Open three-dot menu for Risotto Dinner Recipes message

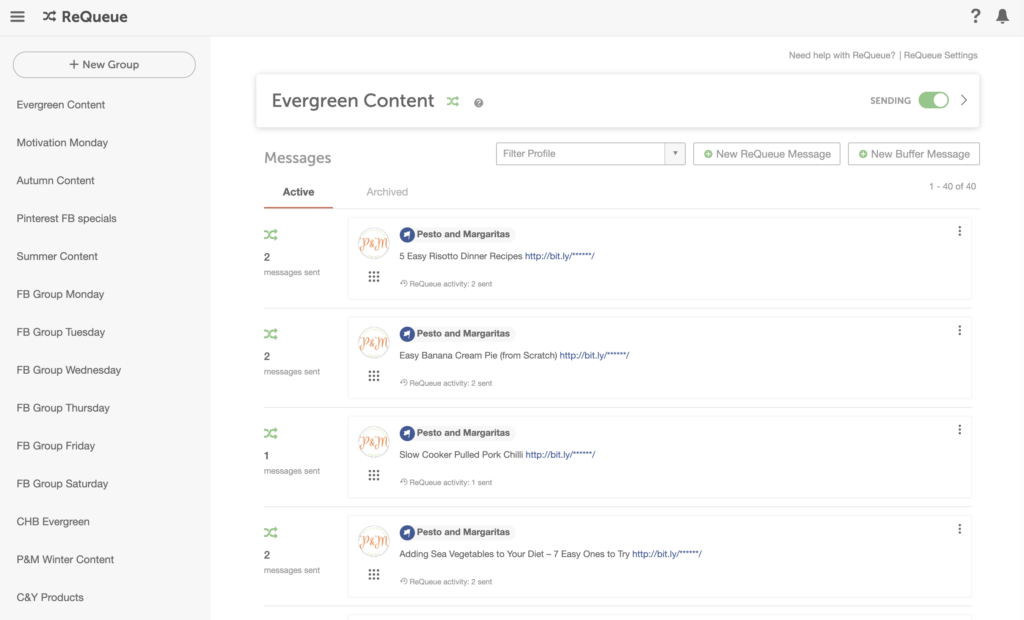tap(959, 231)
